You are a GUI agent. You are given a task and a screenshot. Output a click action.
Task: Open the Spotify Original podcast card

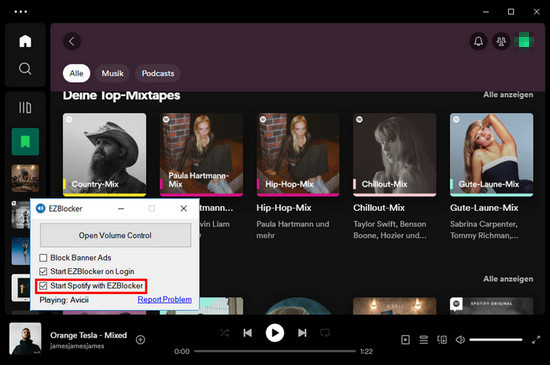click(491, 306)
